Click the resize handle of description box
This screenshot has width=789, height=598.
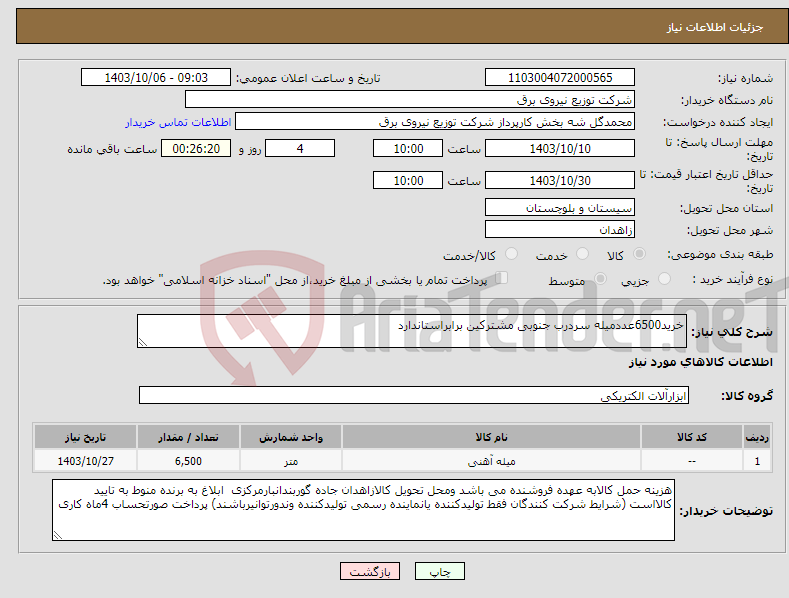(x=142, y=342)
